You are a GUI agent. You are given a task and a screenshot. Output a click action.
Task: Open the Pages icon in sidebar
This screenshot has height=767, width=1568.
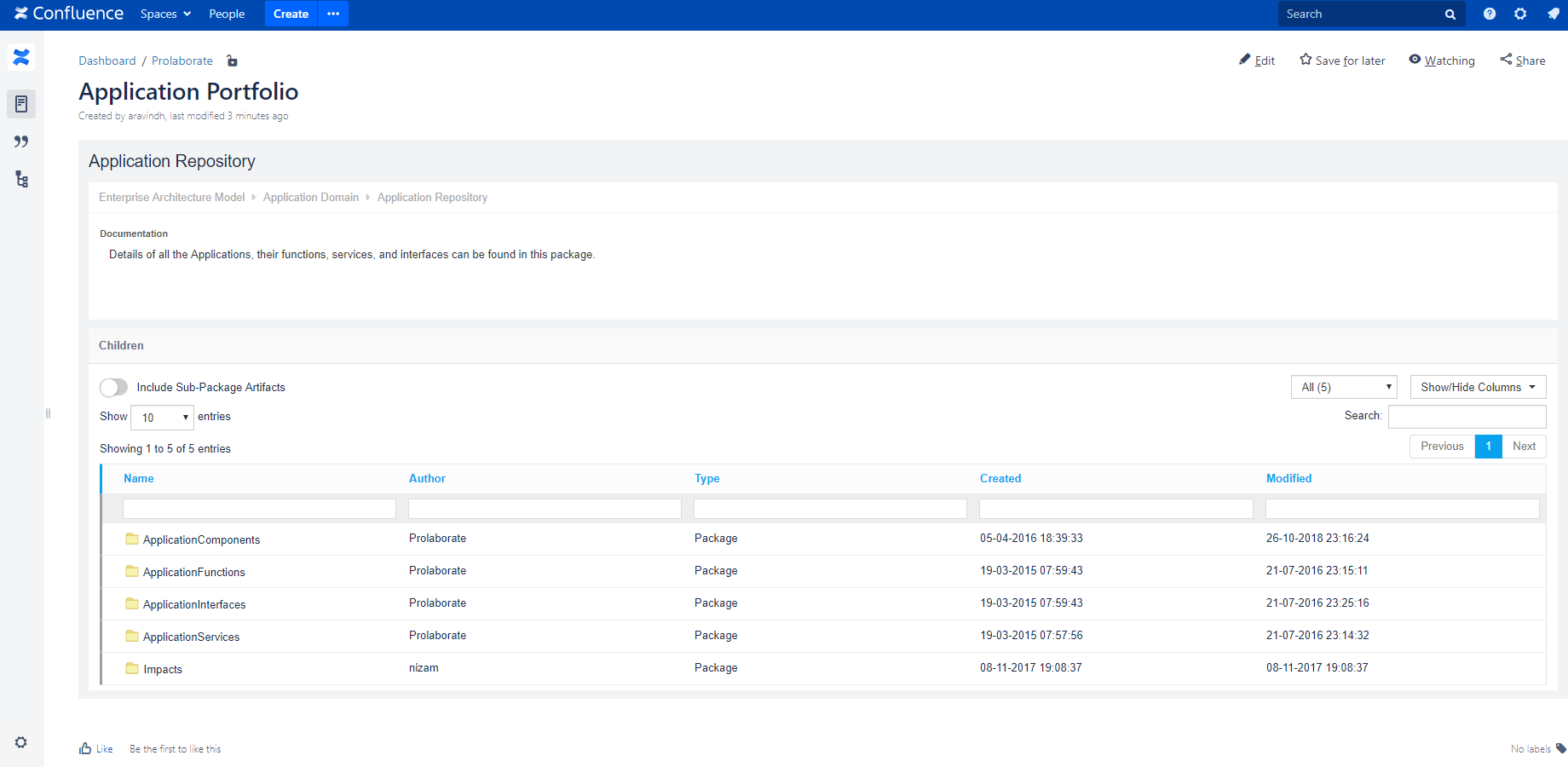click(21, 104)
